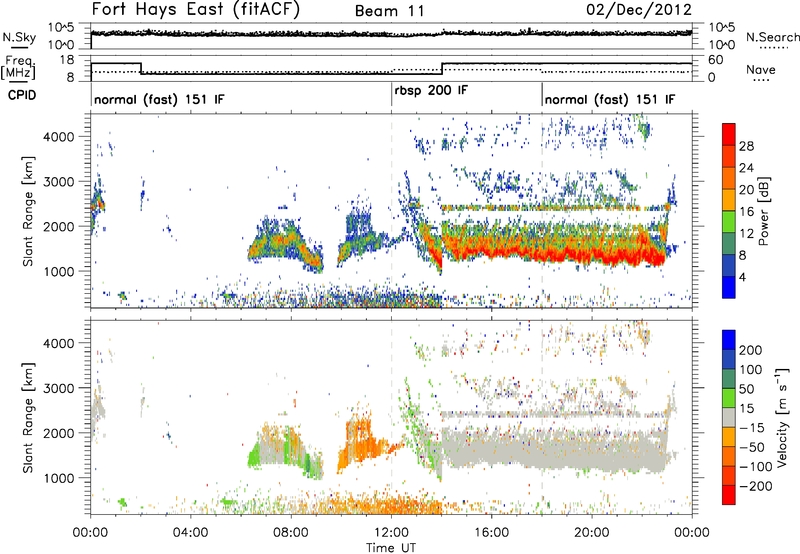The width and height of the screenshot is (800, 554).
Task: Click the '16' value on Power colorbar
Action: tap(746, 212)
